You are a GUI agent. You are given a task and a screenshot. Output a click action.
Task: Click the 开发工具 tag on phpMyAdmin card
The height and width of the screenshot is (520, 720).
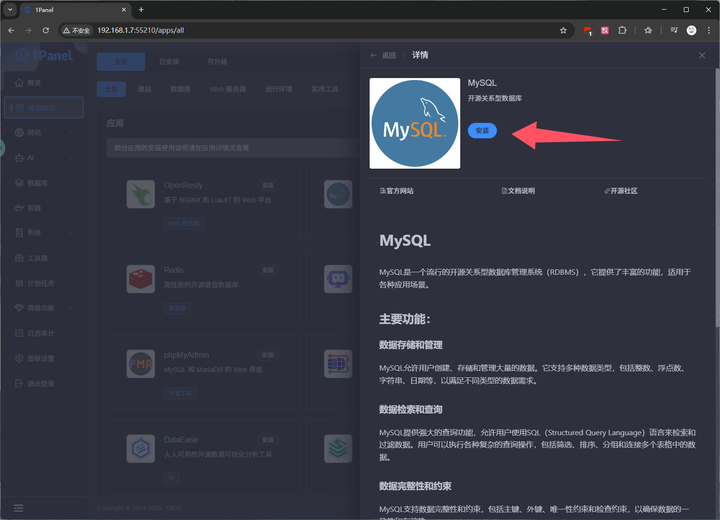tap(180, 393)
